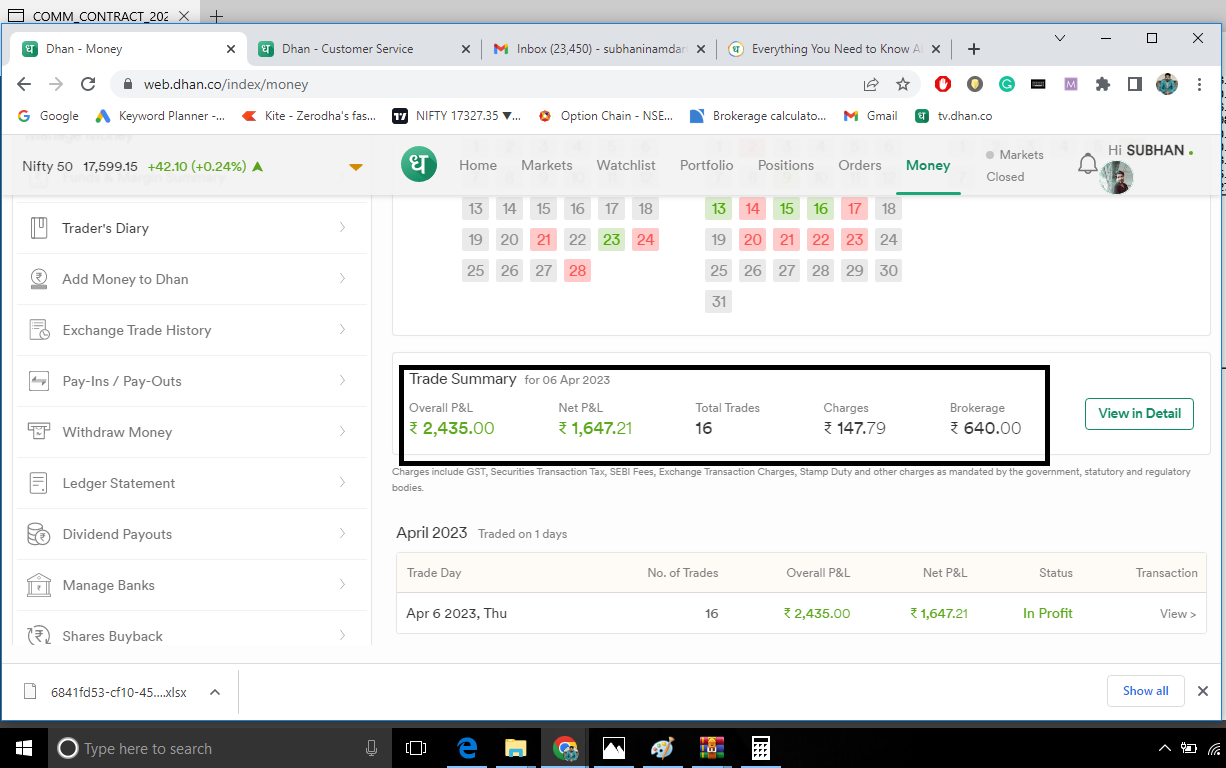Open the Portfolio menu item
Image resolution: width=1226 pixels, height=768 pixels.
[707, 165]
